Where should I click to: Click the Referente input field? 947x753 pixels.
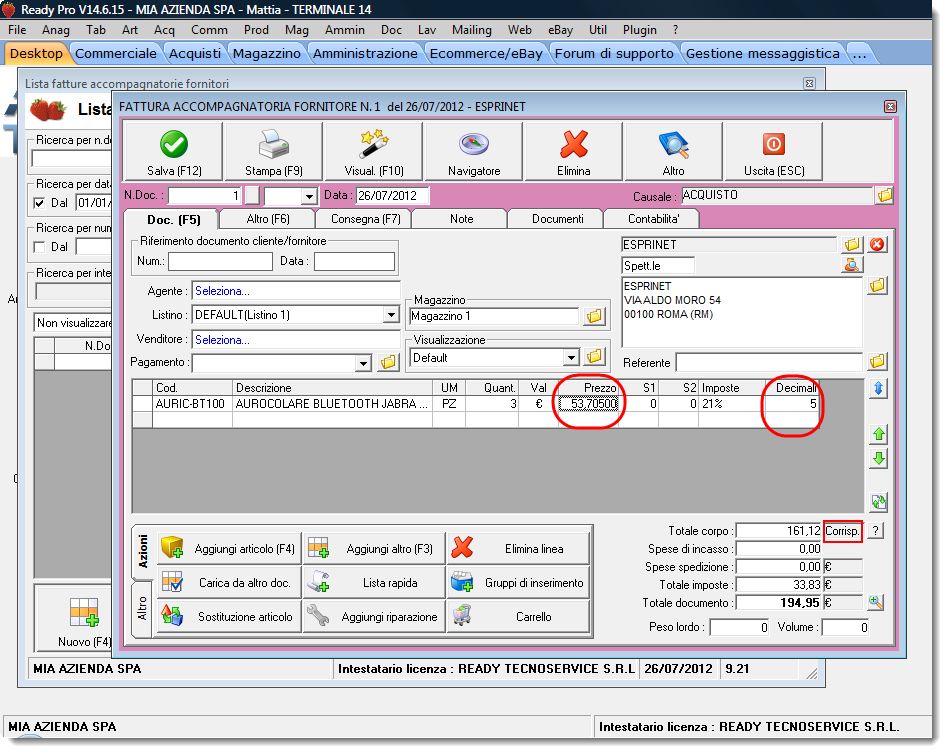(x=768, y=362)
